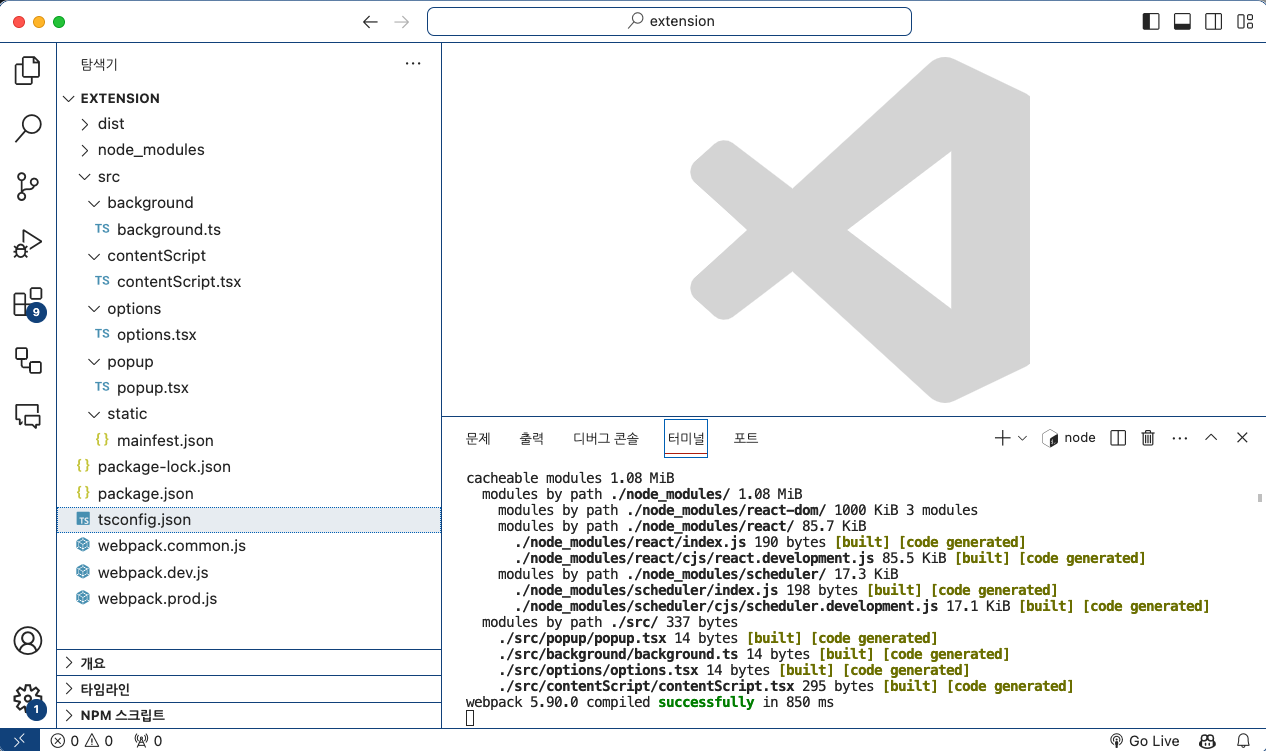Open Copilot status icon in status bar

click(1207, 741)
